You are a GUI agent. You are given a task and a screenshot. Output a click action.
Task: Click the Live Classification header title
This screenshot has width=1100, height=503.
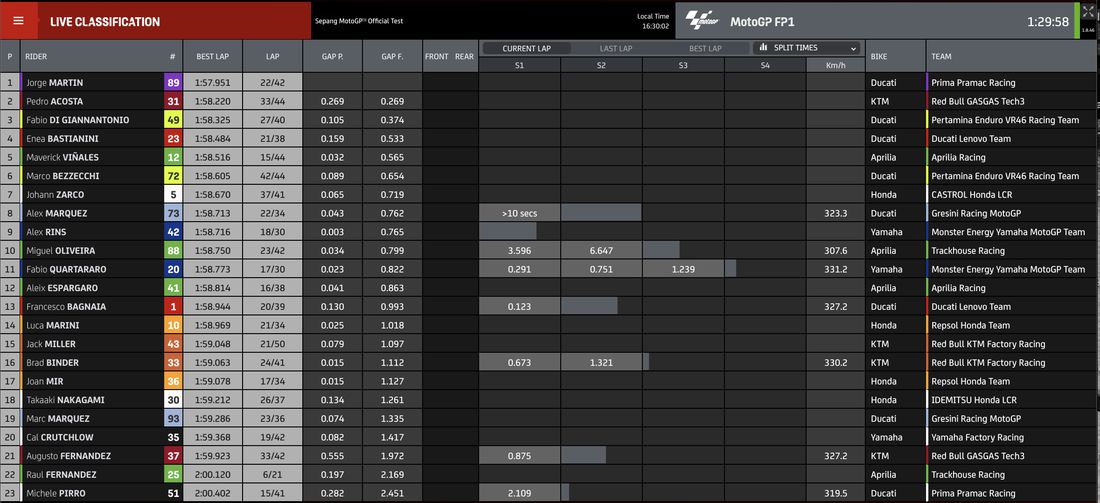click(x=105, y=22)
